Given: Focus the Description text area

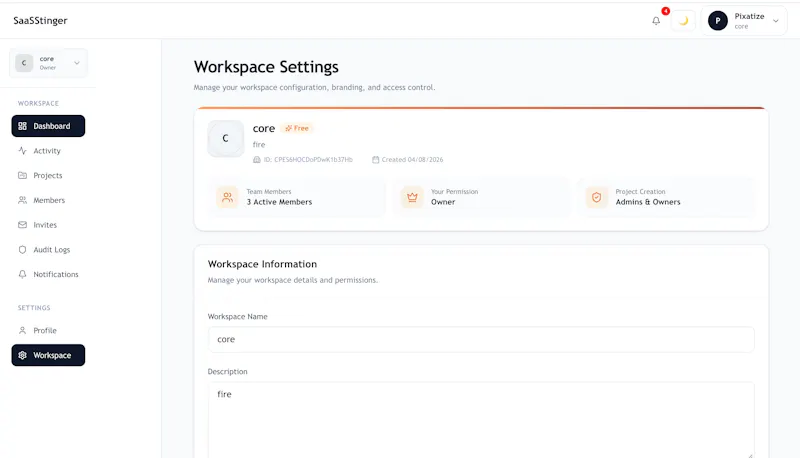Looking at the screenshot, I should (x=481, y=420).
